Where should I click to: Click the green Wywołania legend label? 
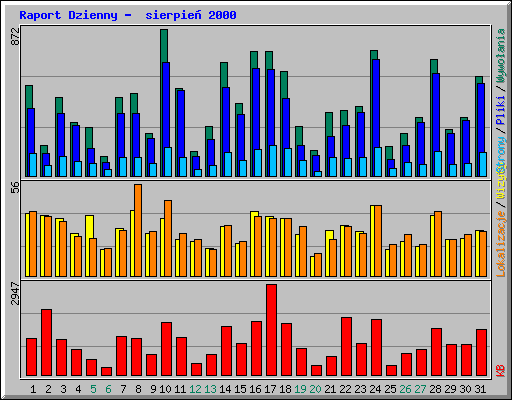(x=500, y=55)
